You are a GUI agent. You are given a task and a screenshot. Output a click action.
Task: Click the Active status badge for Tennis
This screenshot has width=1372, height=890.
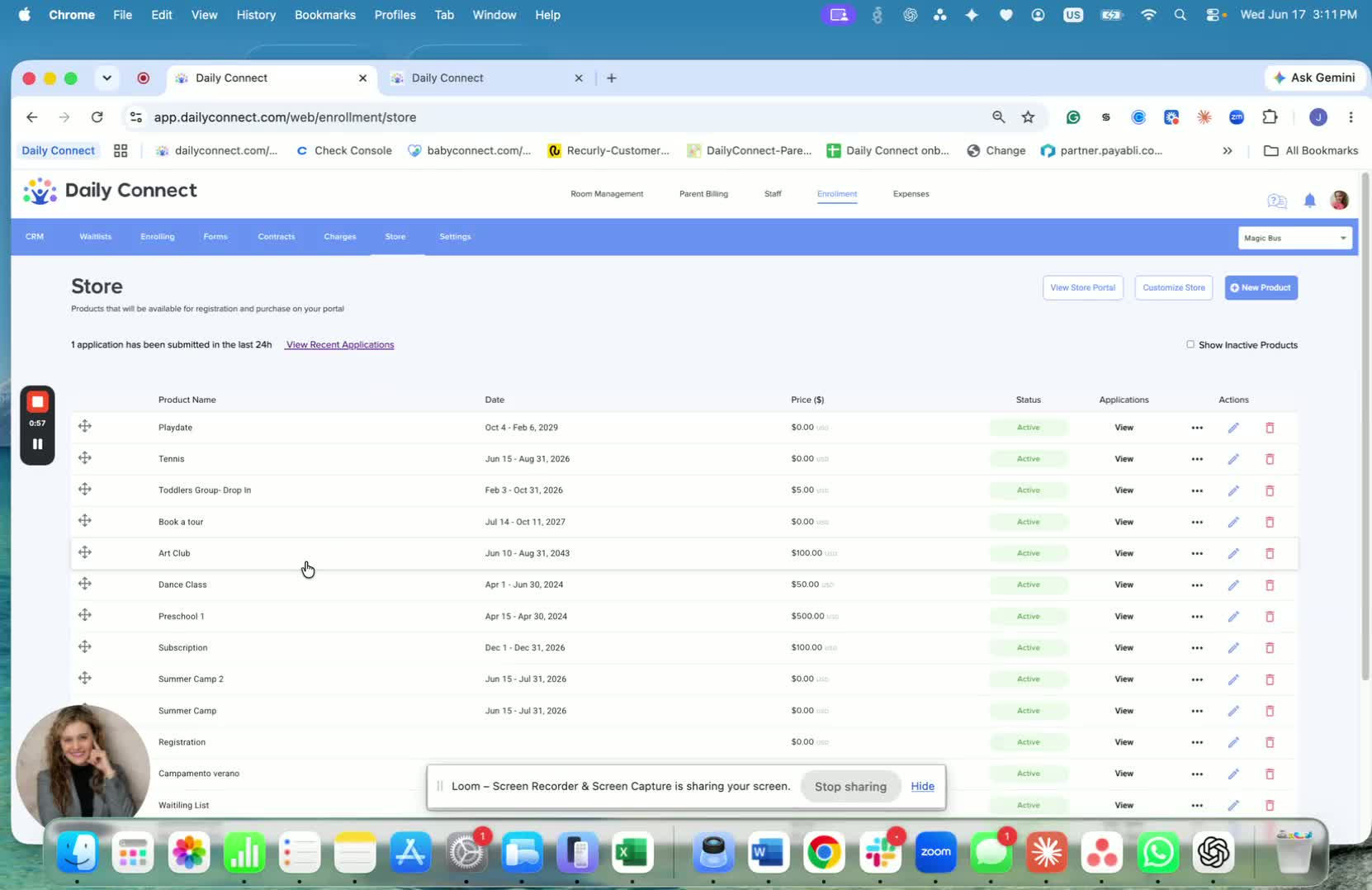(x=1028, y=459)
